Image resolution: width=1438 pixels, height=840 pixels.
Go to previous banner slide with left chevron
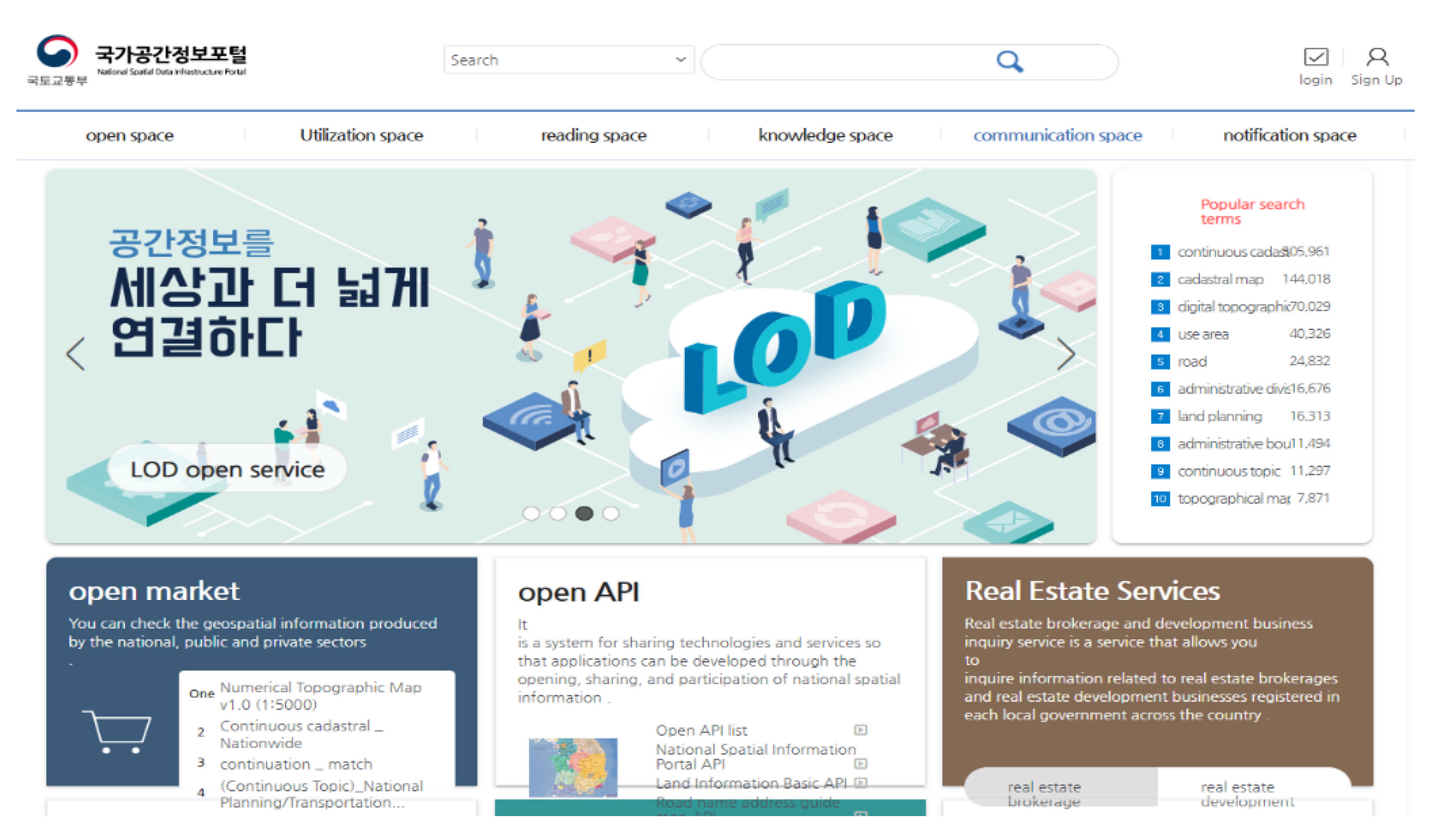tap(75, 354)
